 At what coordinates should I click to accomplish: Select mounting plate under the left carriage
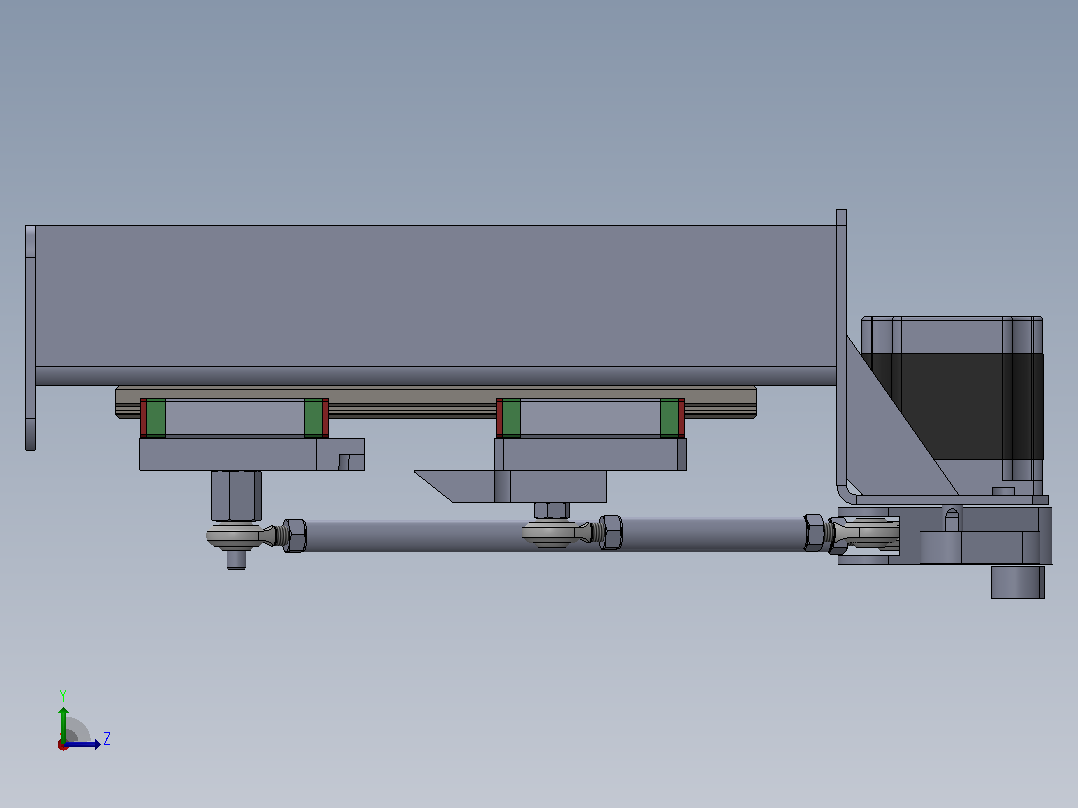[x=252, y=455]
